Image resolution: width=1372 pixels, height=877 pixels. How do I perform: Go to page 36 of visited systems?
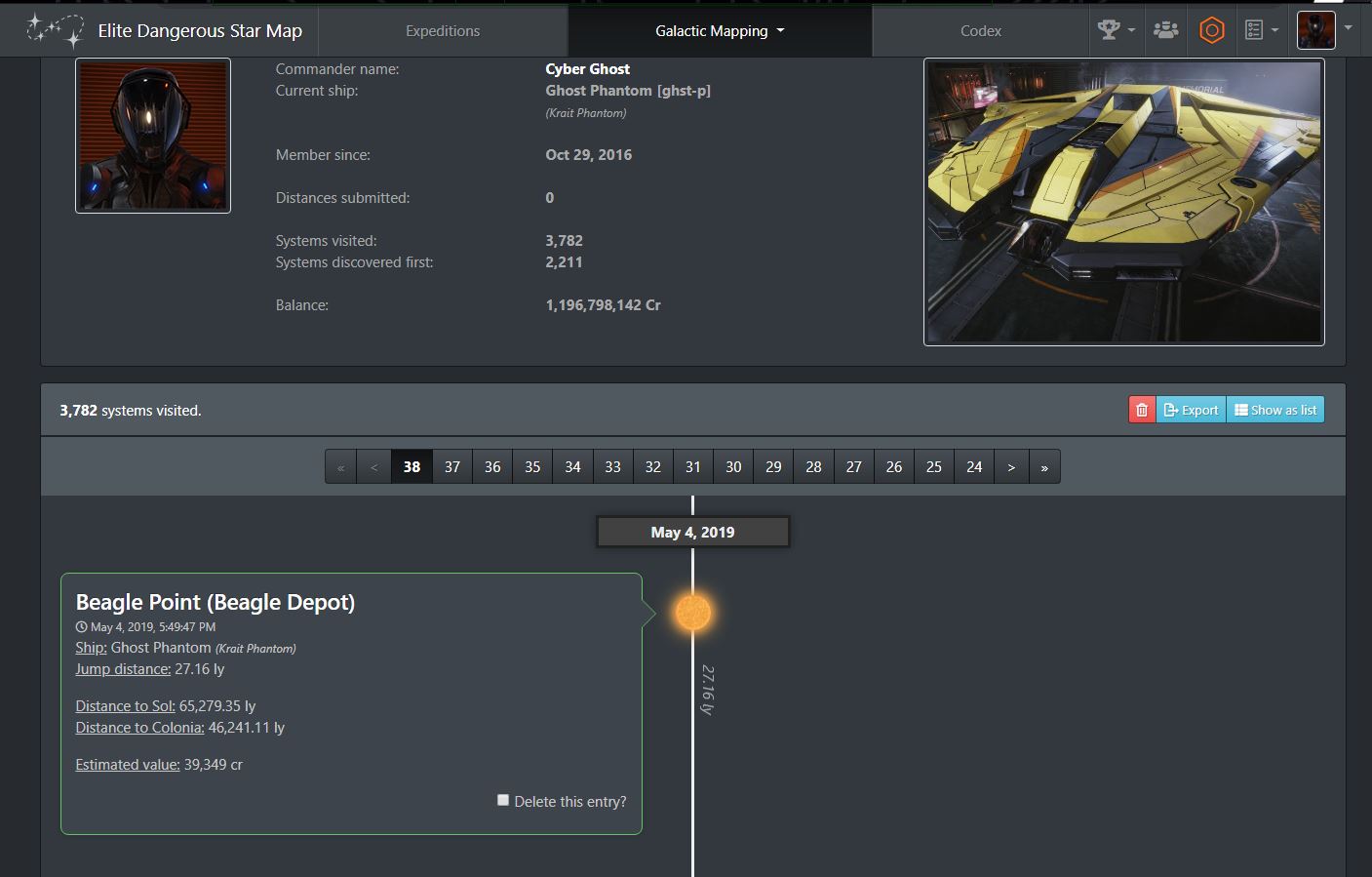pos(492,466)
